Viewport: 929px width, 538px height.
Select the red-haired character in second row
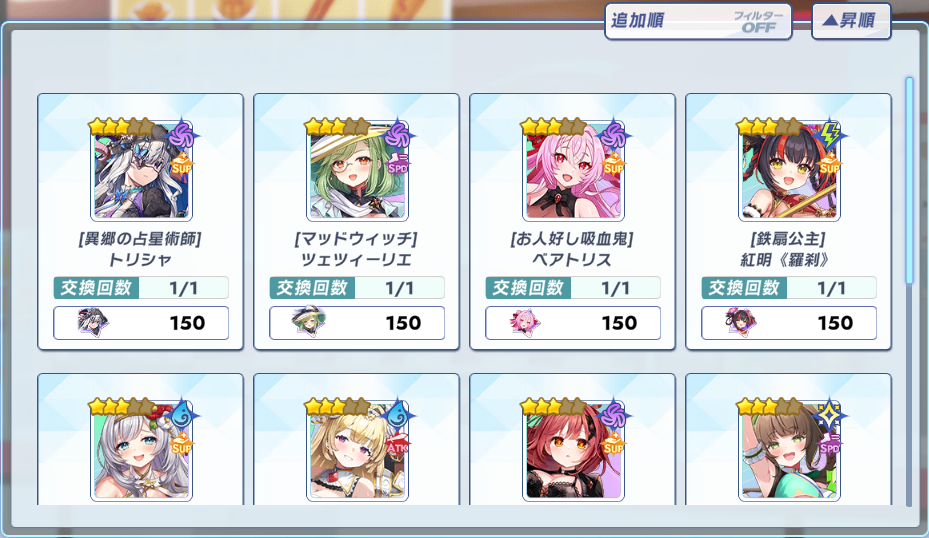[573, 451]
